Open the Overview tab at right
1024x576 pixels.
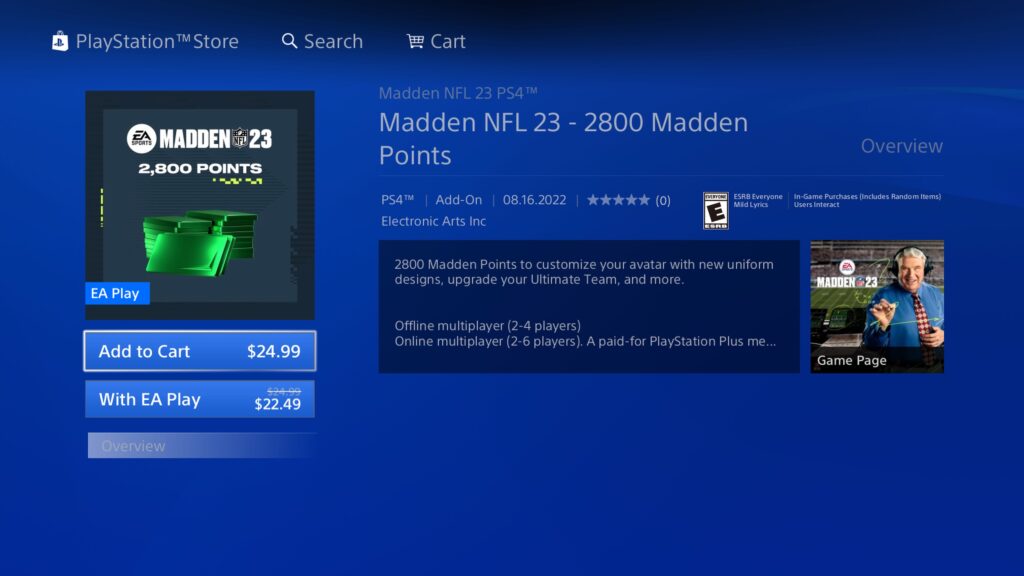coord(901,146)
